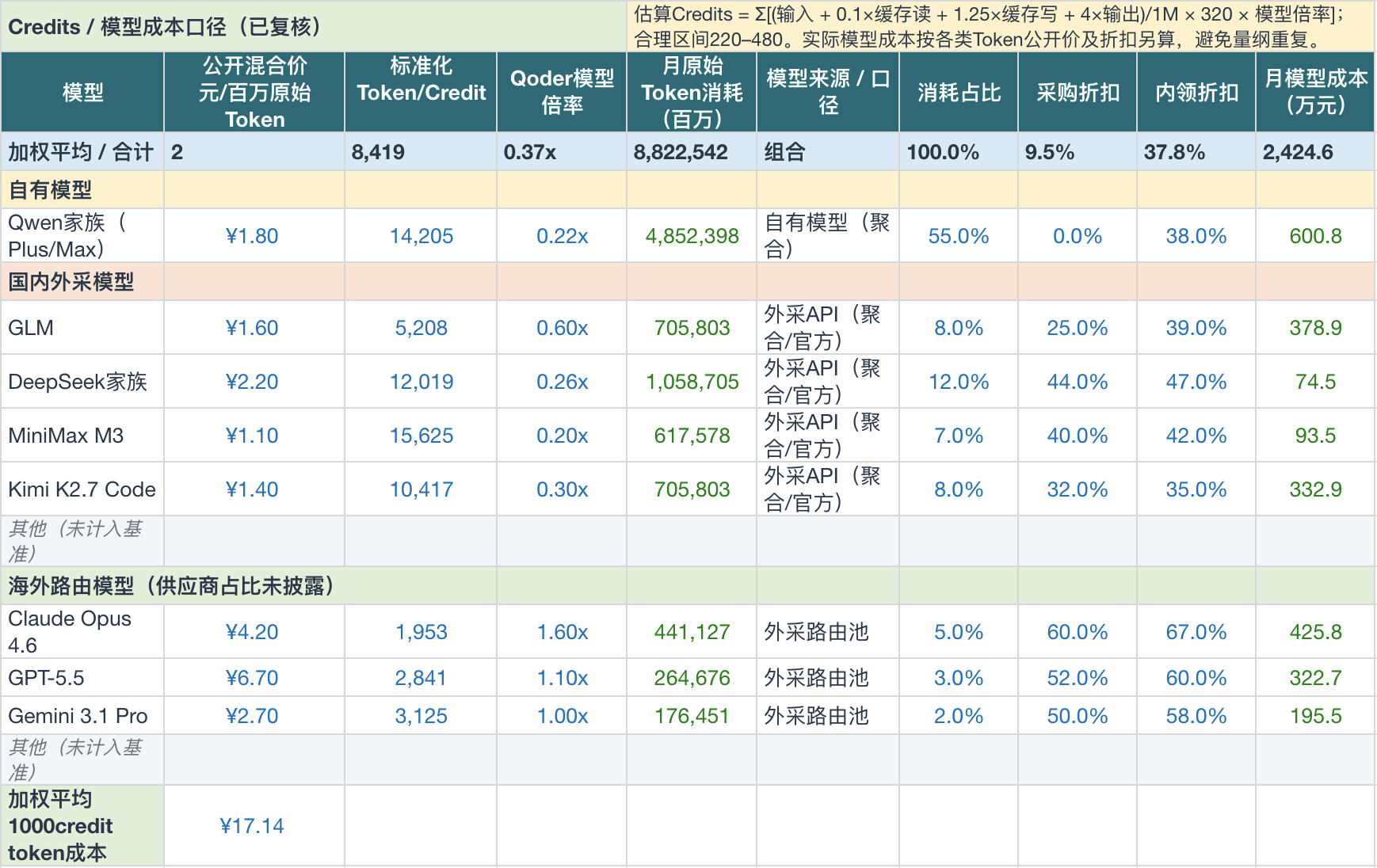Select the weighted cost value ¥17.14
The image size is (1377, 868).
pyautogui.click(x=254, y=826)
